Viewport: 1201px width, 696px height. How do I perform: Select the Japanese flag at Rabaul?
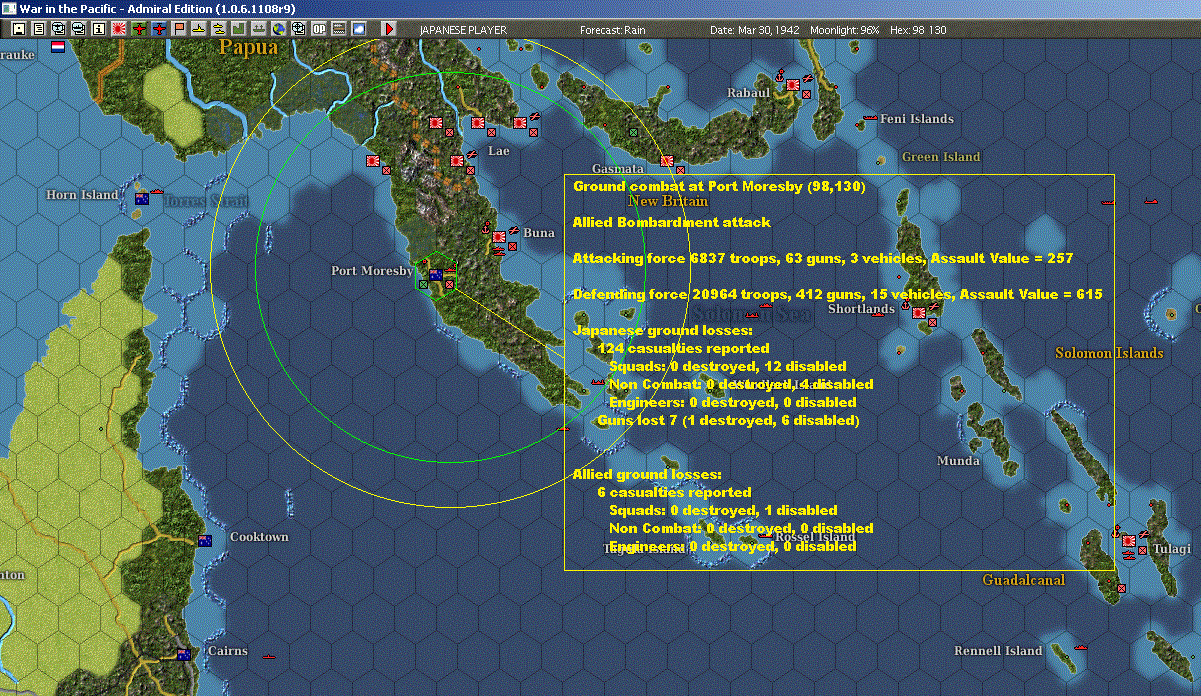(x=794, y=85)
